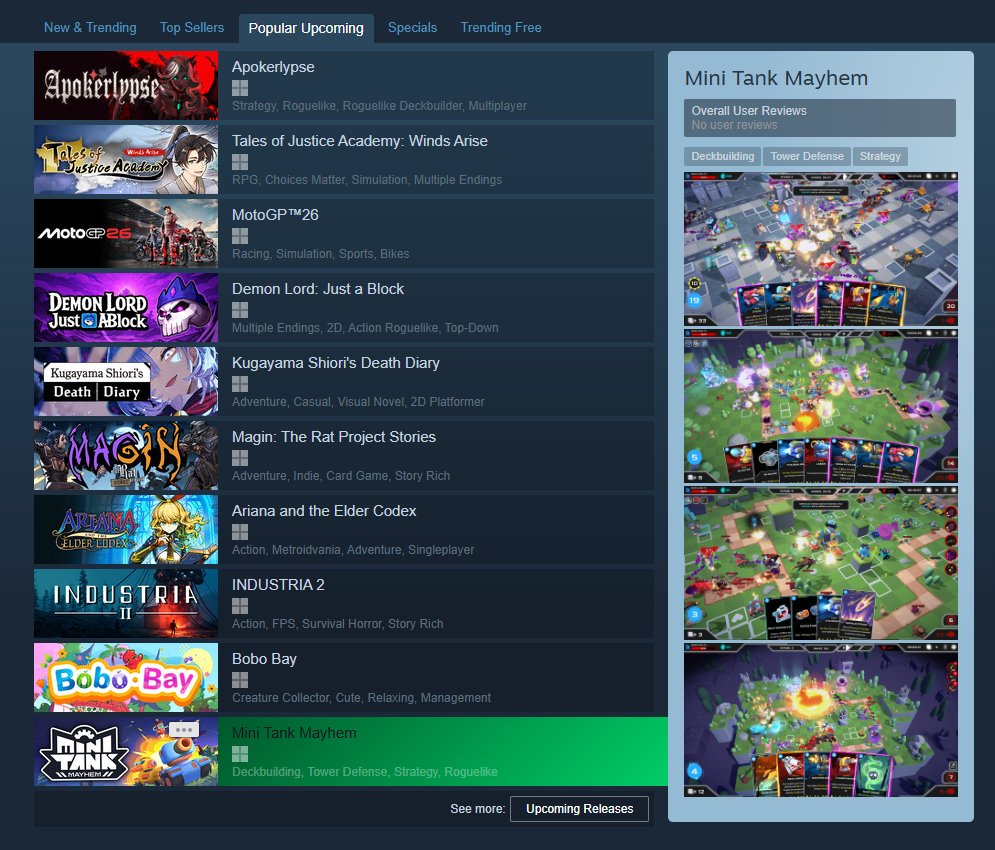Click the Windows icon under Magin: The Rat Project Stories

pos(240,458)
